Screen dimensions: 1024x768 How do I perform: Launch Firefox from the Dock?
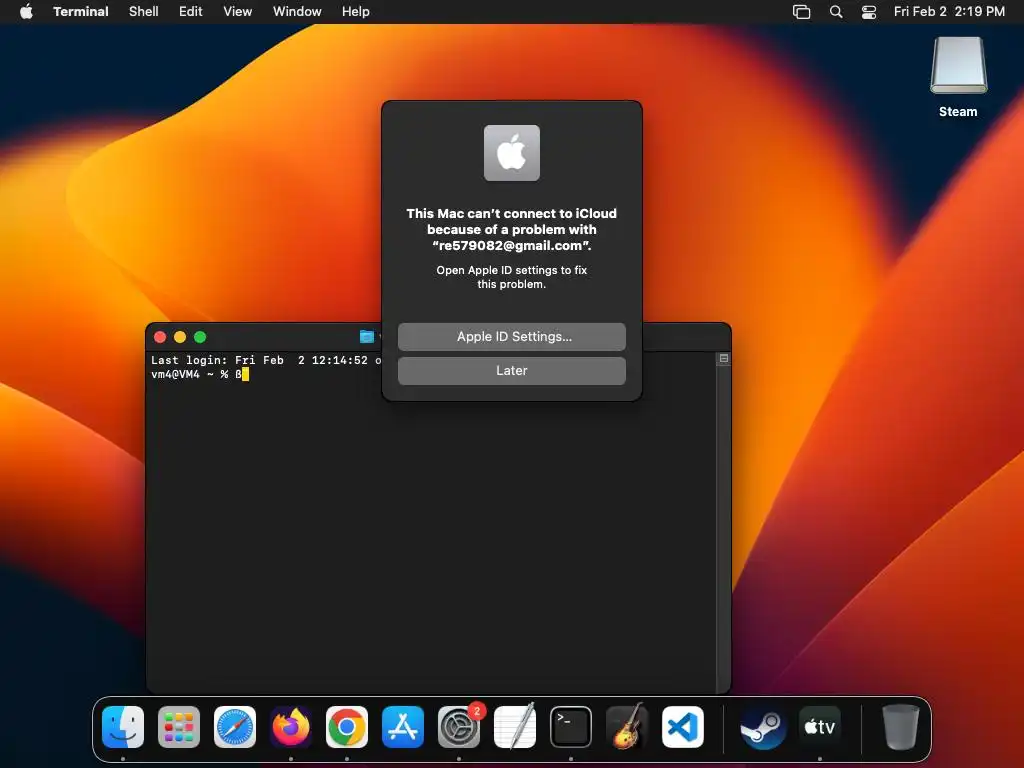tap(291, 726)
